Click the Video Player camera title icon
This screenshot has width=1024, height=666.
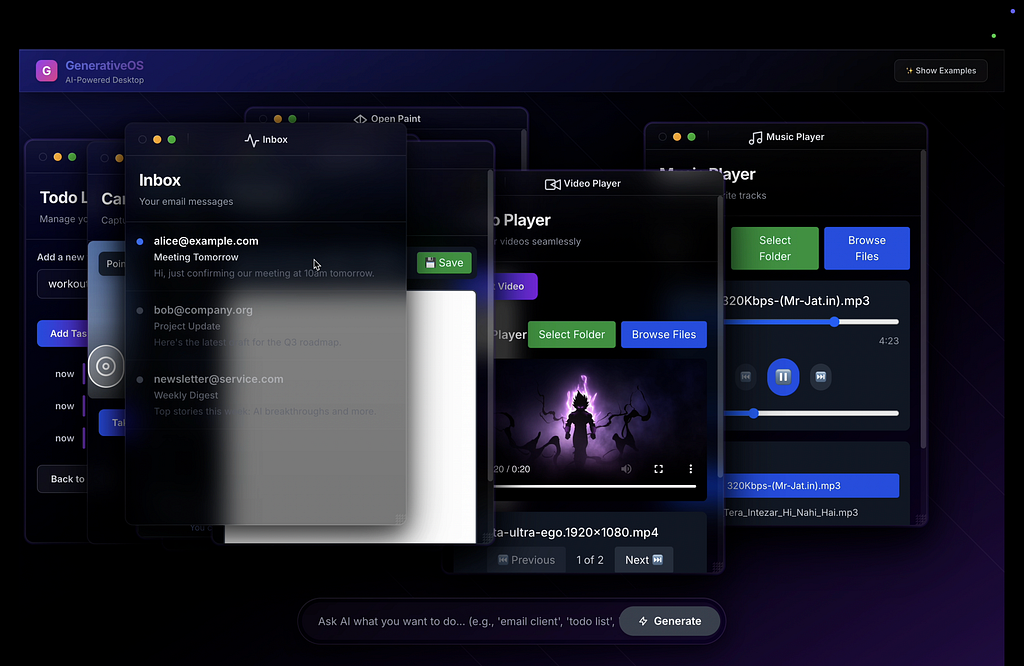point(552,184)
